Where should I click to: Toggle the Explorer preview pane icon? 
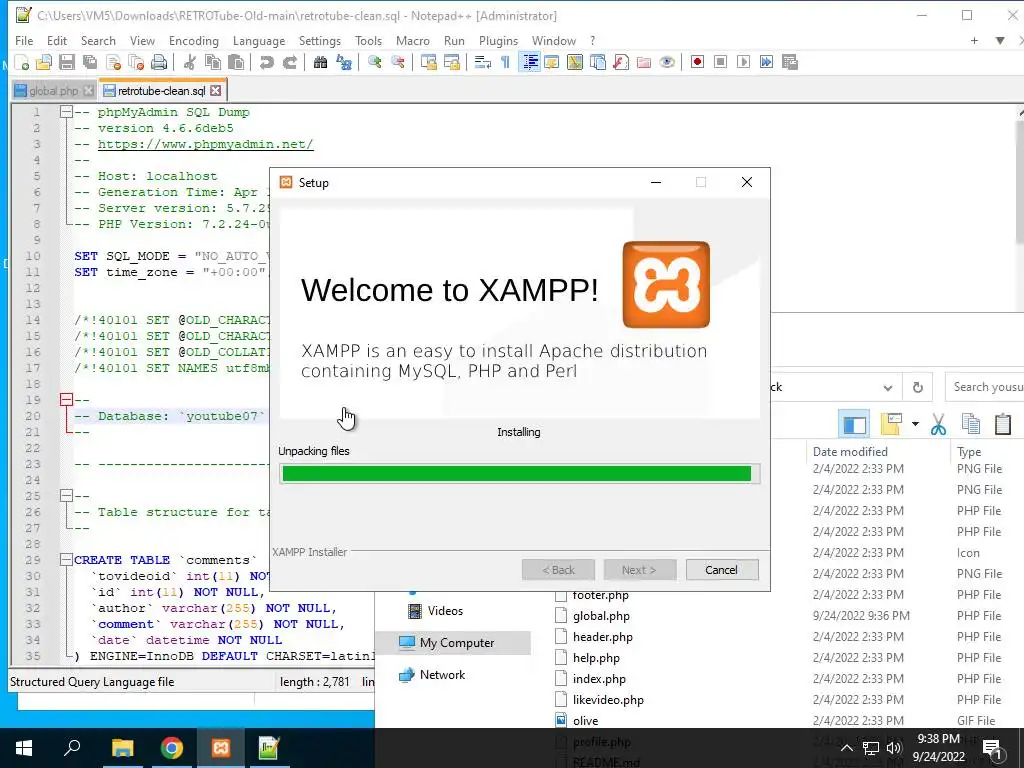pos(854,424)
